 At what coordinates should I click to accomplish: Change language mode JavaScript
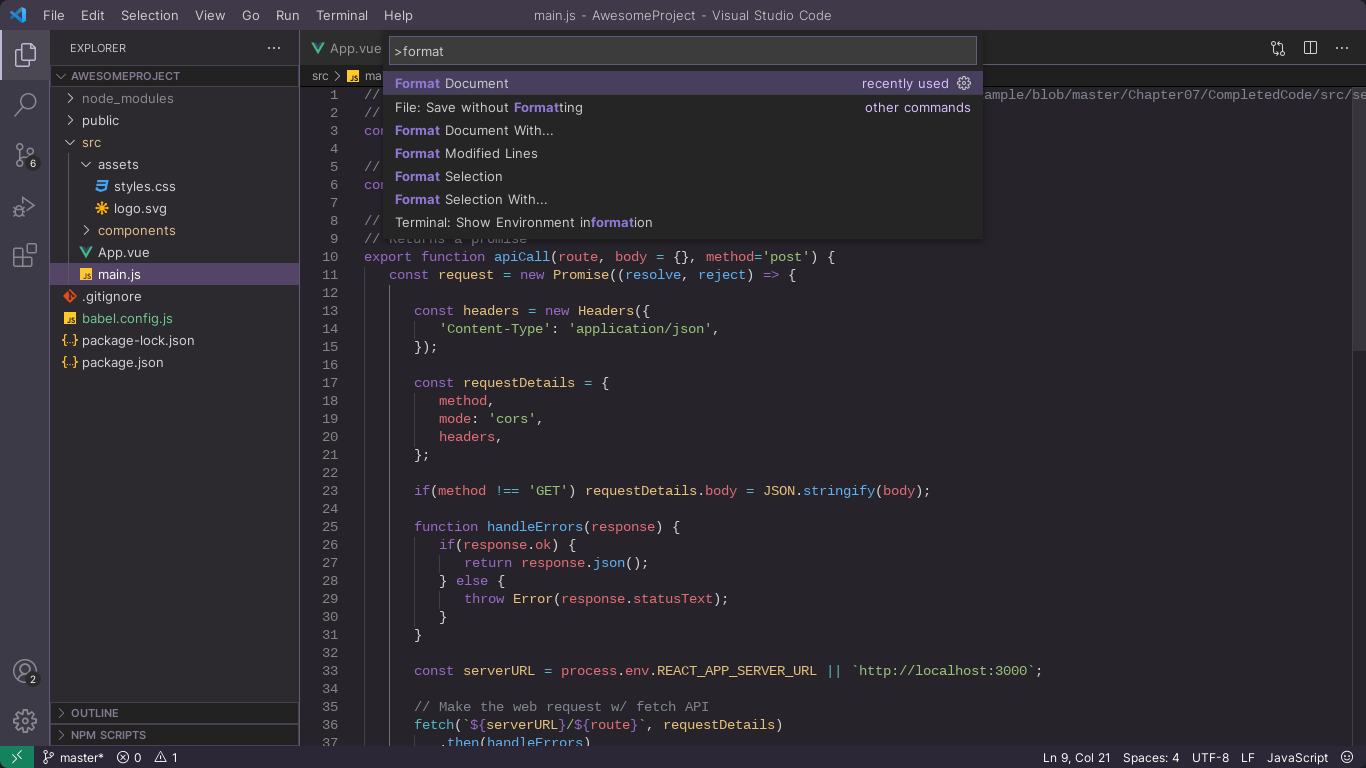tap(1298, 757)
